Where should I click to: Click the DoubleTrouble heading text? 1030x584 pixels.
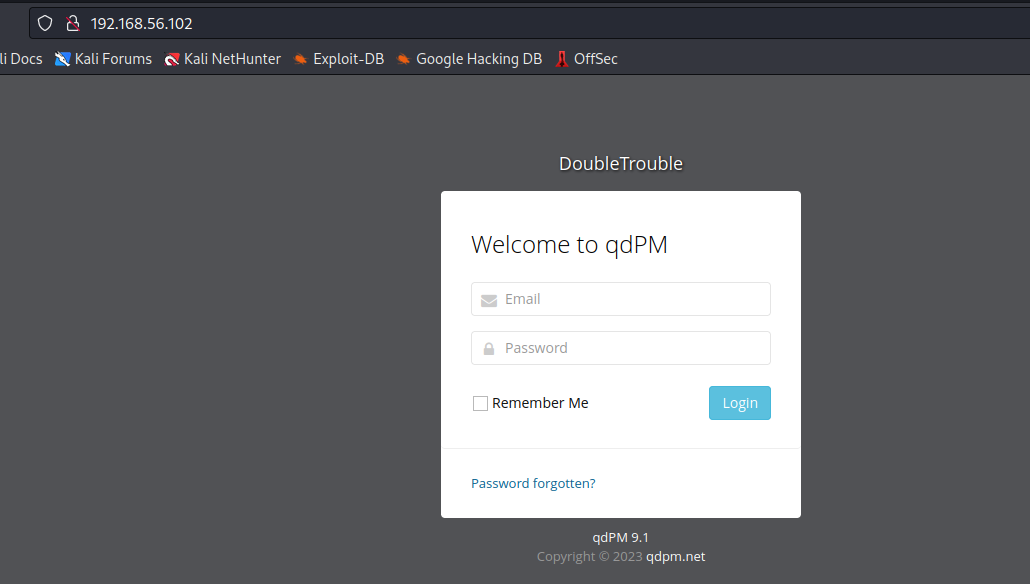click(621, 164)
